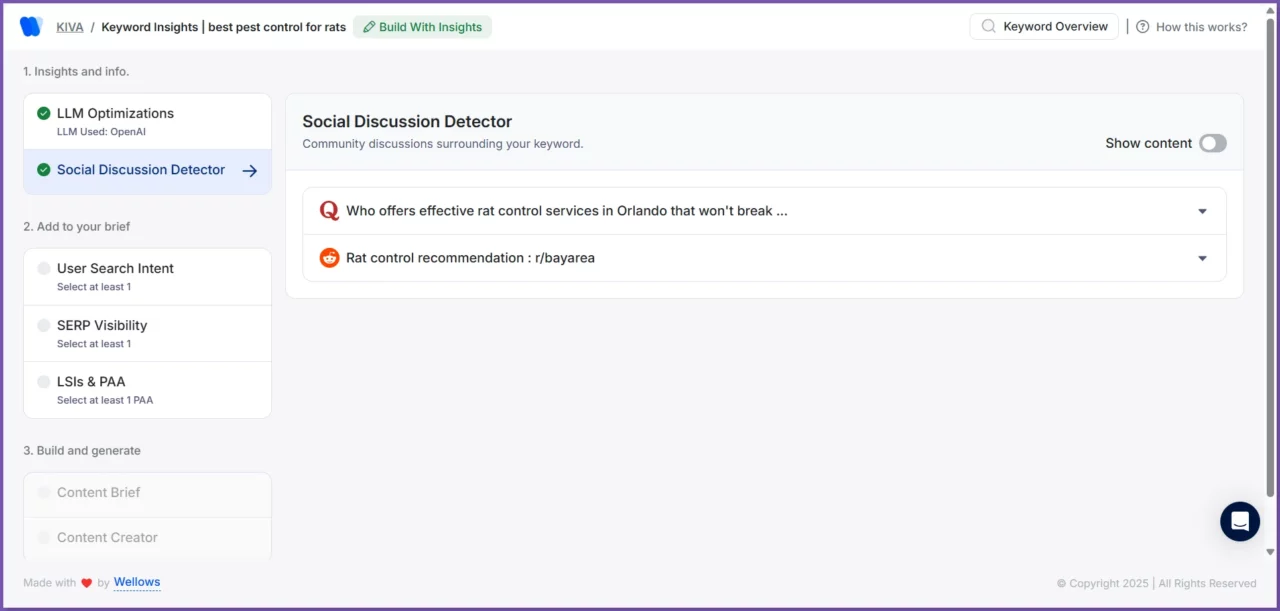Open the 'How this works?' help icon

[x=1143, y=26]
